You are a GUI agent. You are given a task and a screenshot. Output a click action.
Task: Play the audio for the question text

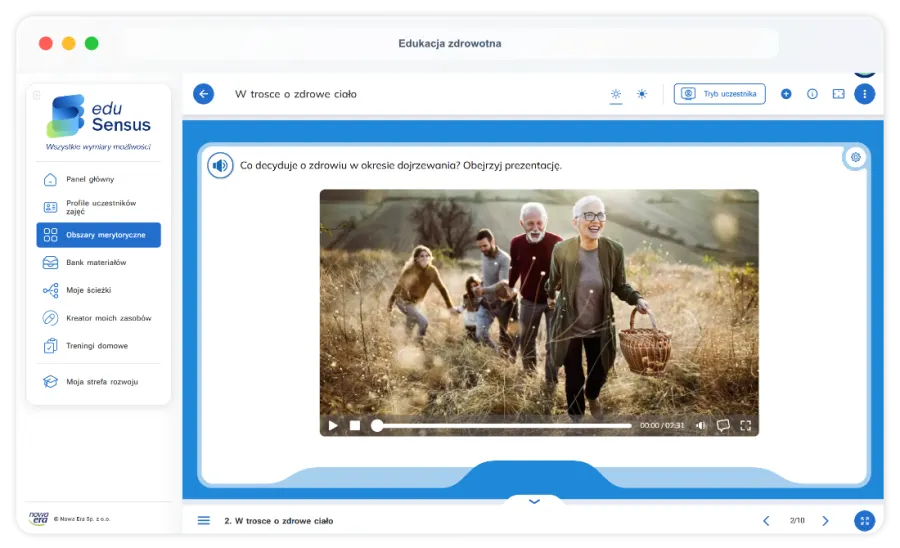pos(220,166)
